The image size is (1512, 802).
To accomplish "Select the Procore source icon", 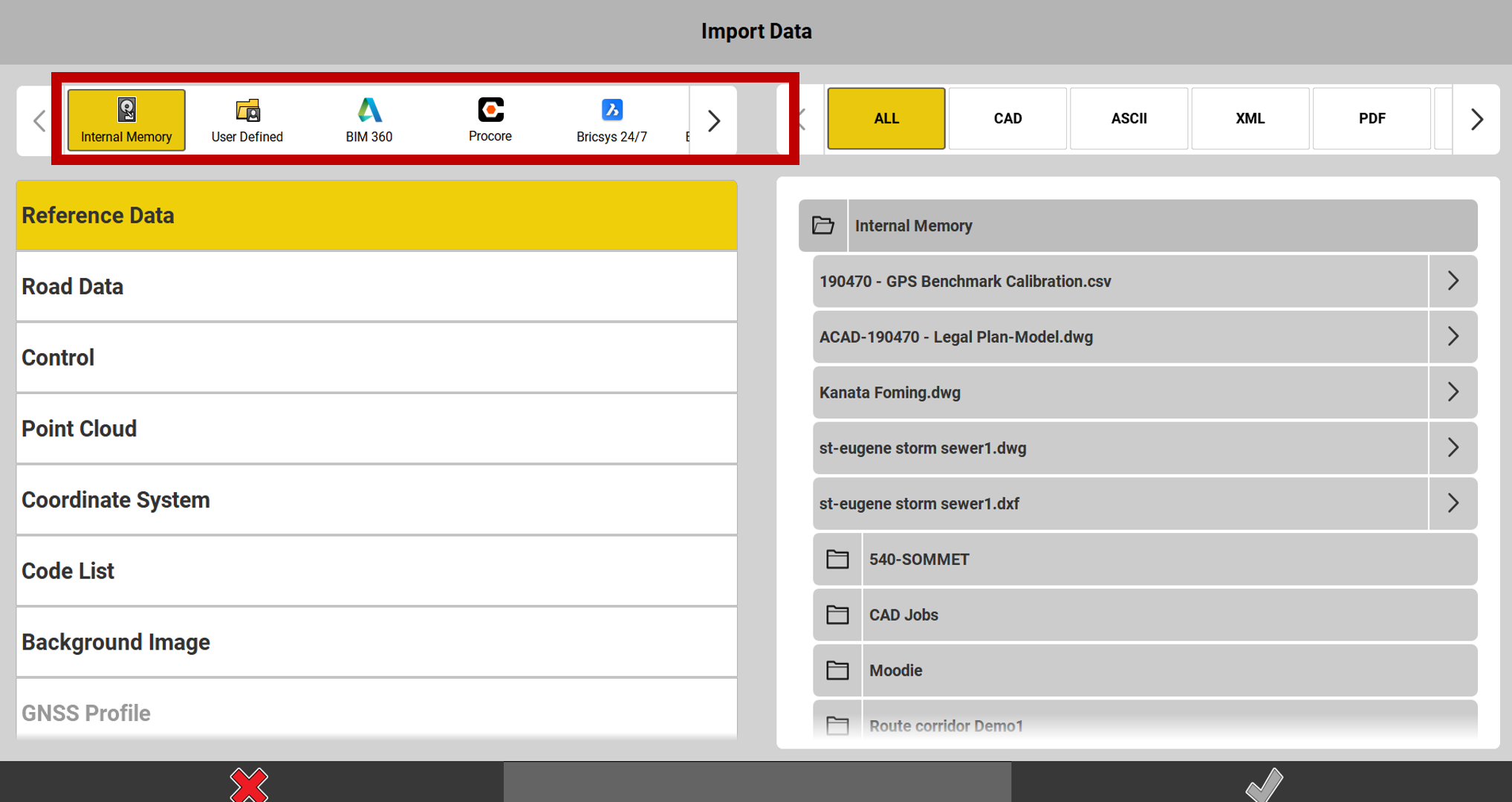I will [x=490, y=120].
